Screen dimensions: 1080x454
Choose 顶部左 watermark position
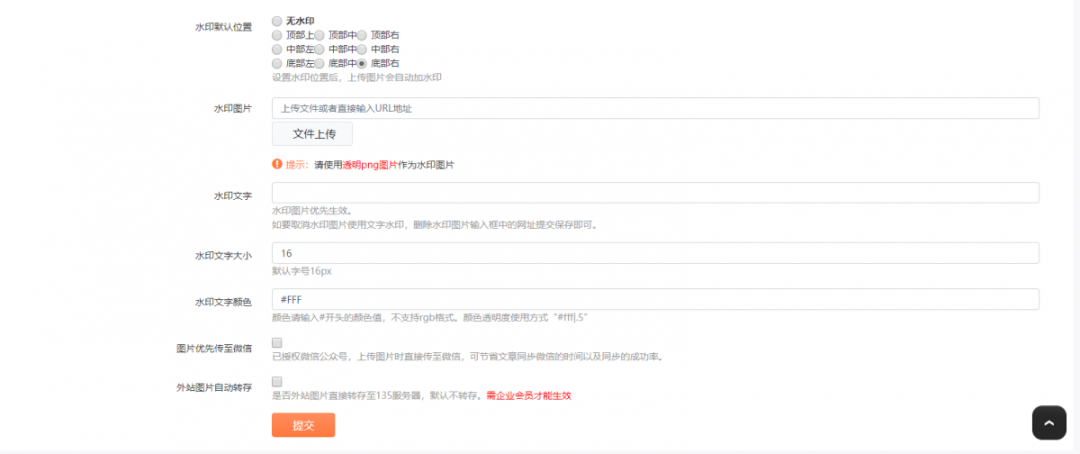coord(277,35)
